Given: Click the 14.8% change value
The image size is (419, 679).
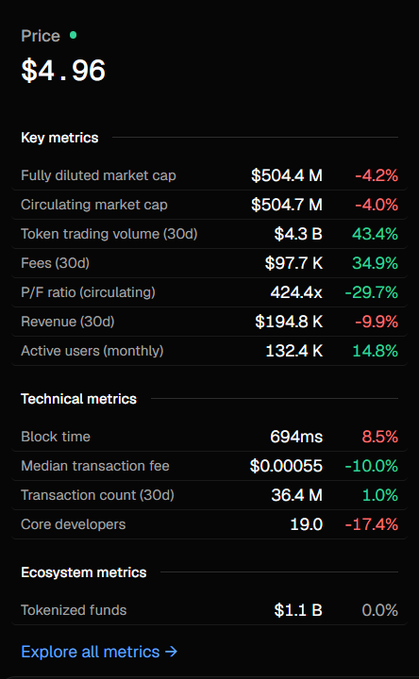Looking at the screenshot, I should pyautogui.click(x=375, y=351).
